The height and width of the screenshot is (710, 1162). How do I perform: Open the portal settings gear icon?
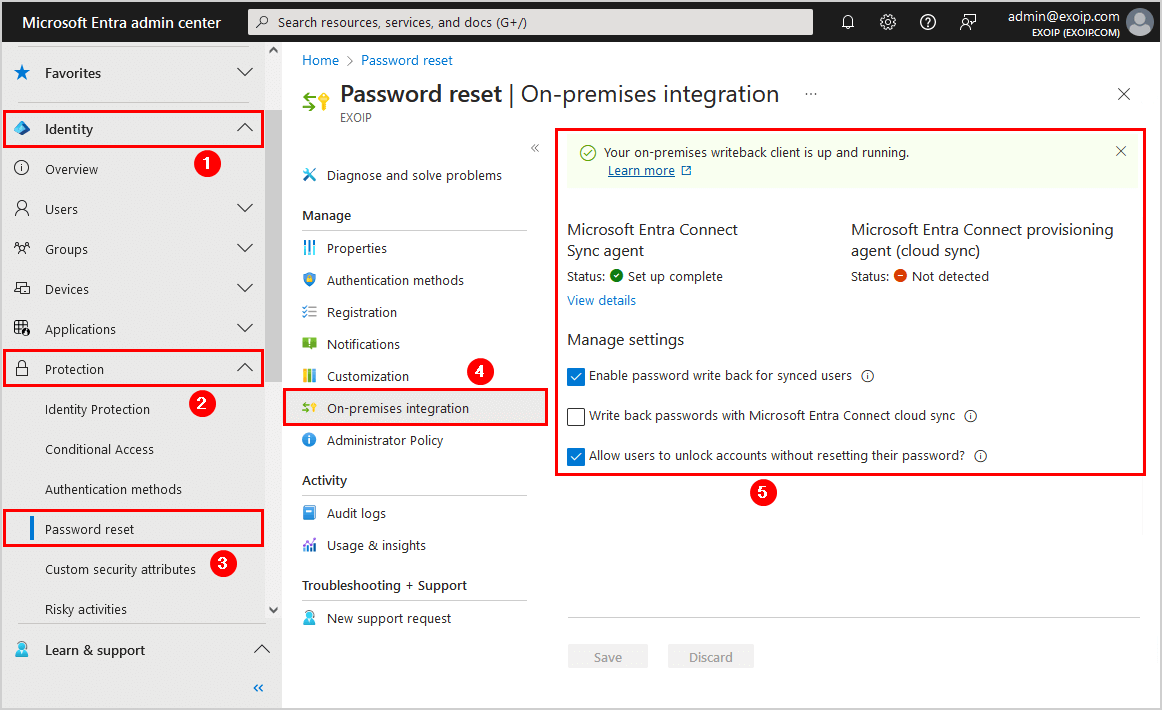coord(888,22)
